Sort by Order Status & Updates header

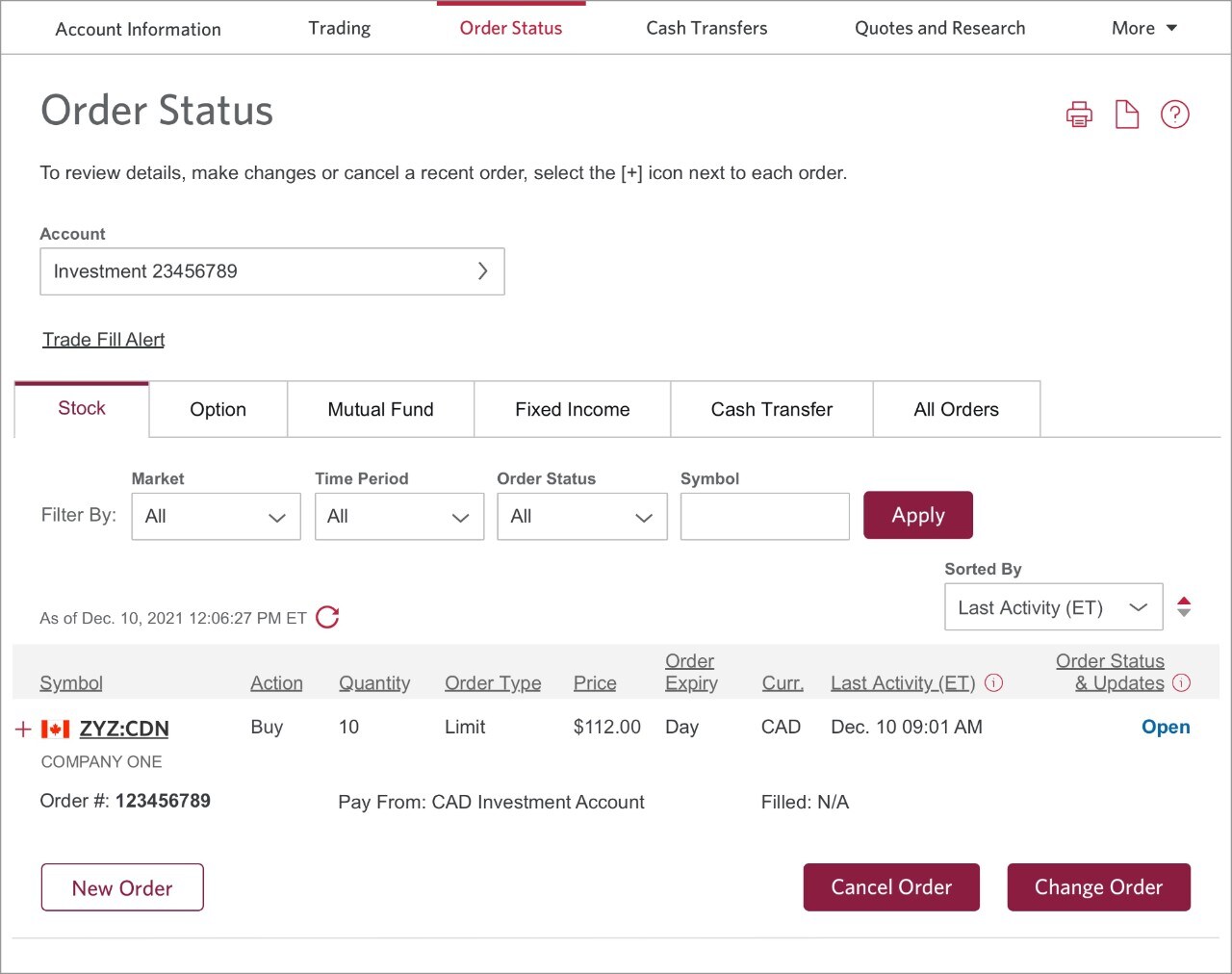coord(1110,672)
